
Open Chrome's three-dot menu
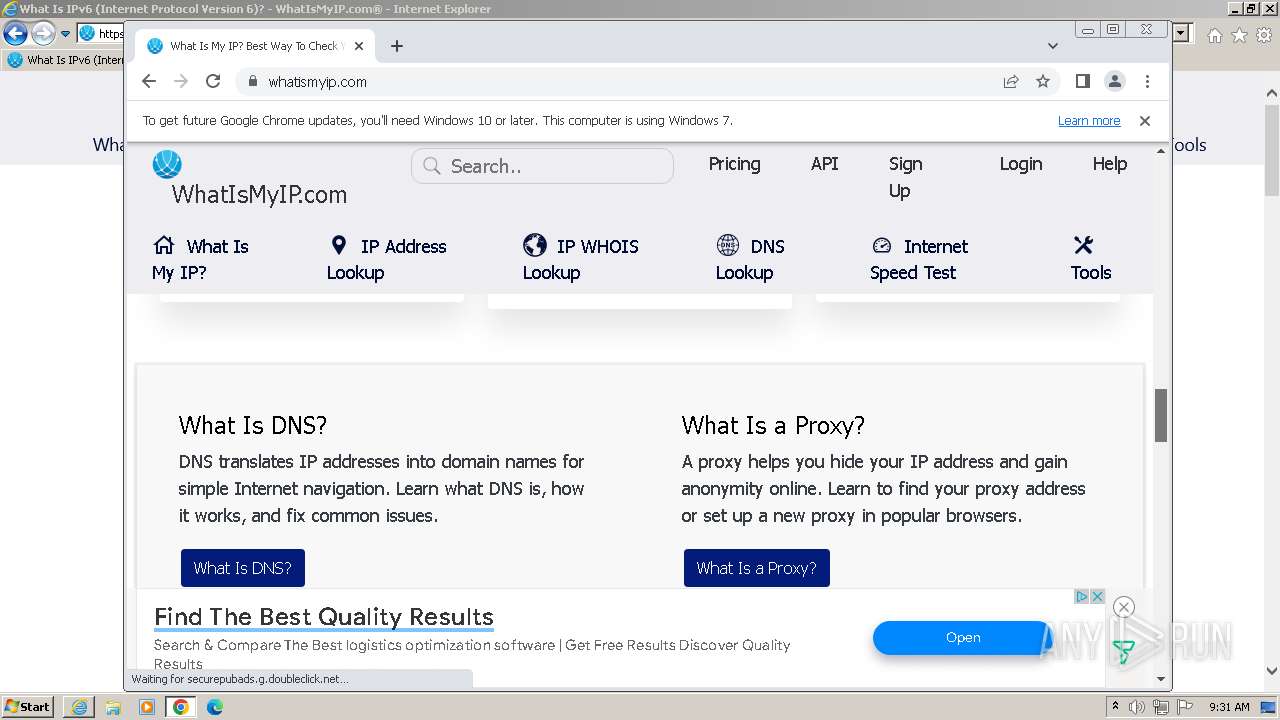click(1147, 82)
